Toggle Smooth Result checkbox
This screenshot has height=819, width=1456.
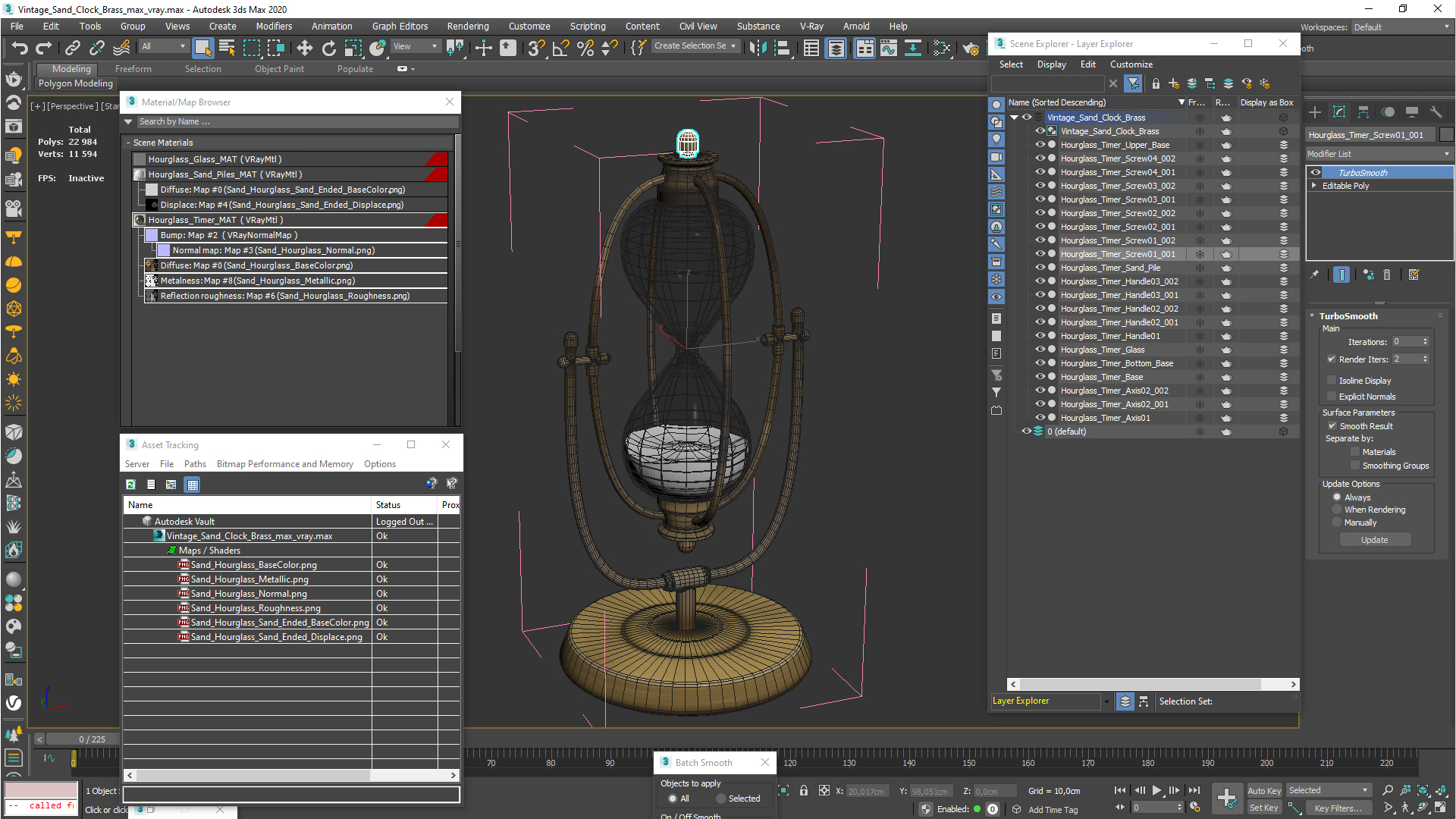pos(1332,426)
